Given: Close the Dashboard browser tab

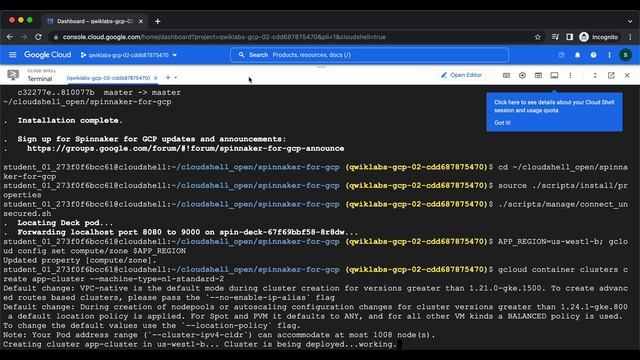Looking at the screenshot, I should coord(141,21).
